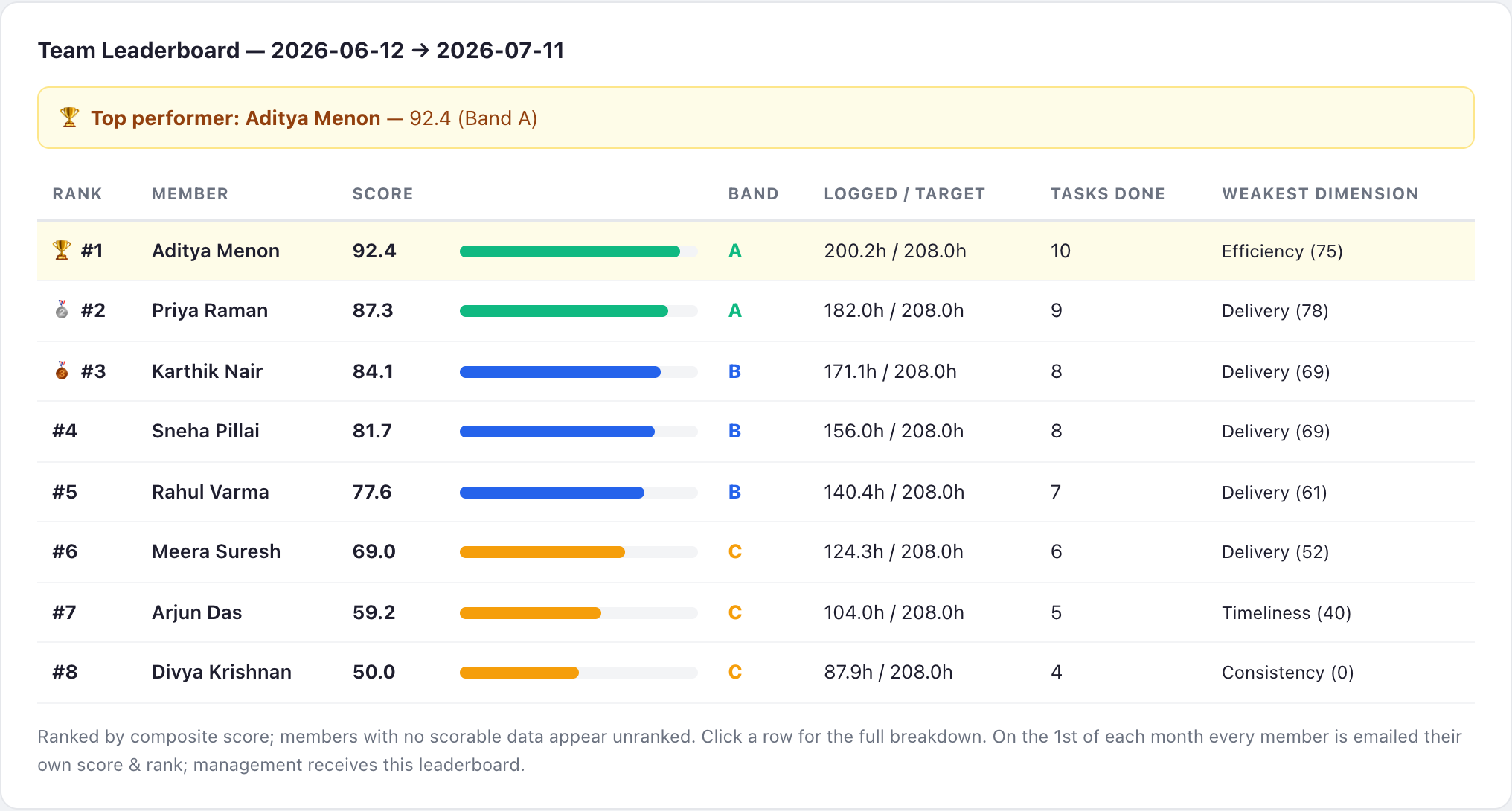Image resolution: width=1512 pixels, height=811 pixels.
Task: Select the Rahul Varma member name
Action: pyautogui.click(x=210, y=492)
